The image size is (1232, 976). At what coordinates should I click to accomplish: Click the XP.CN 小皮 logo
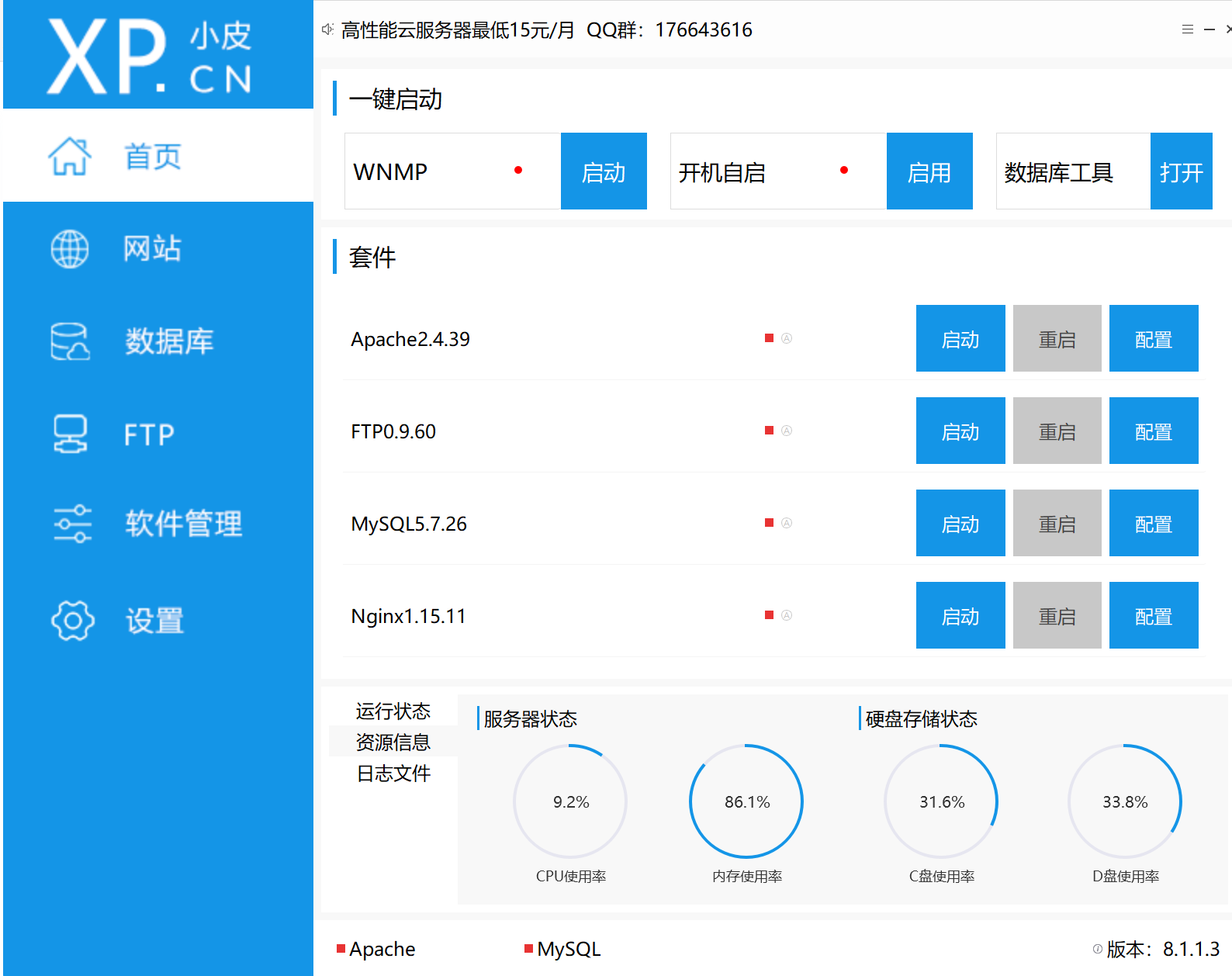[x=150, y=57]
